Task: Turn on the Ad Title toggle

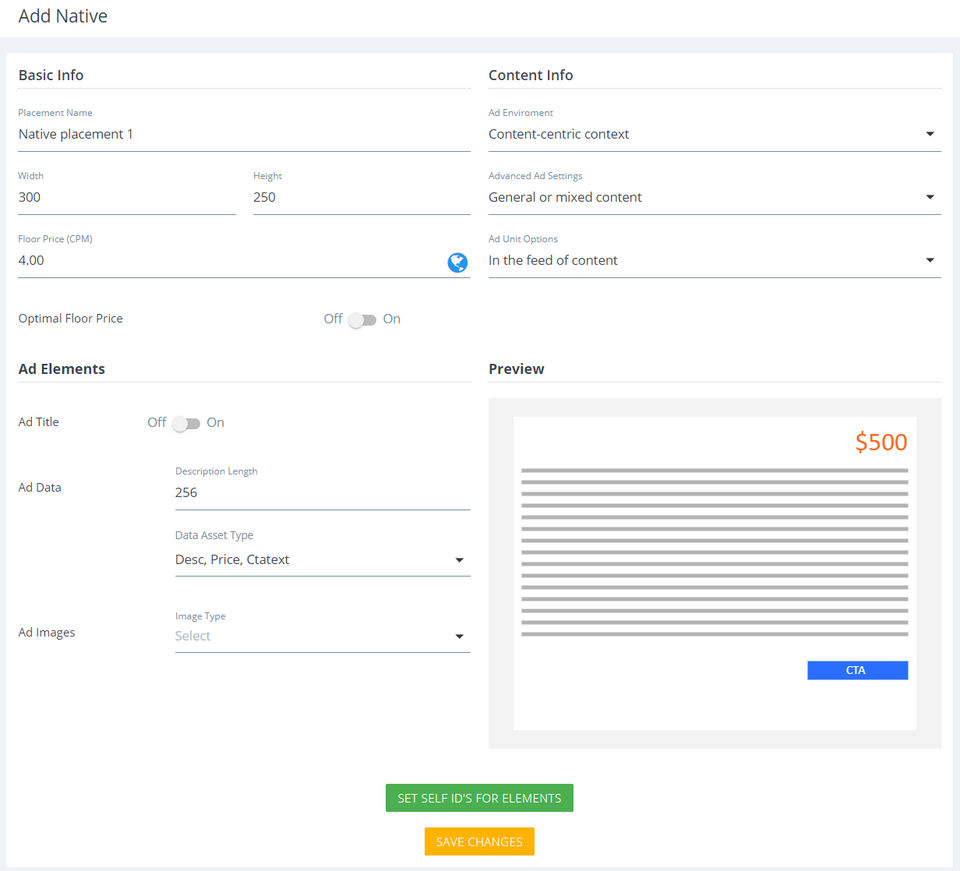Action: 186,424
